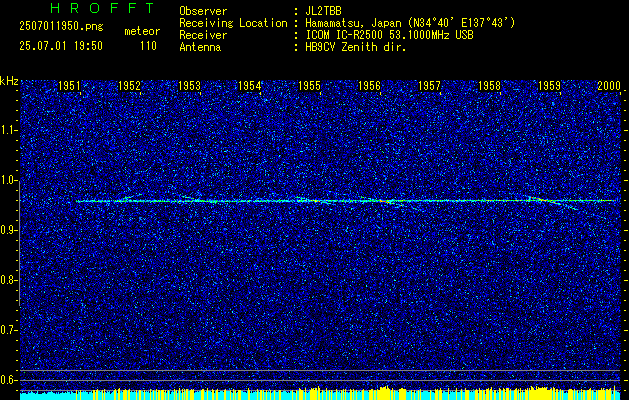Click the 1955 time marker
629x400 pixels.
310,85
